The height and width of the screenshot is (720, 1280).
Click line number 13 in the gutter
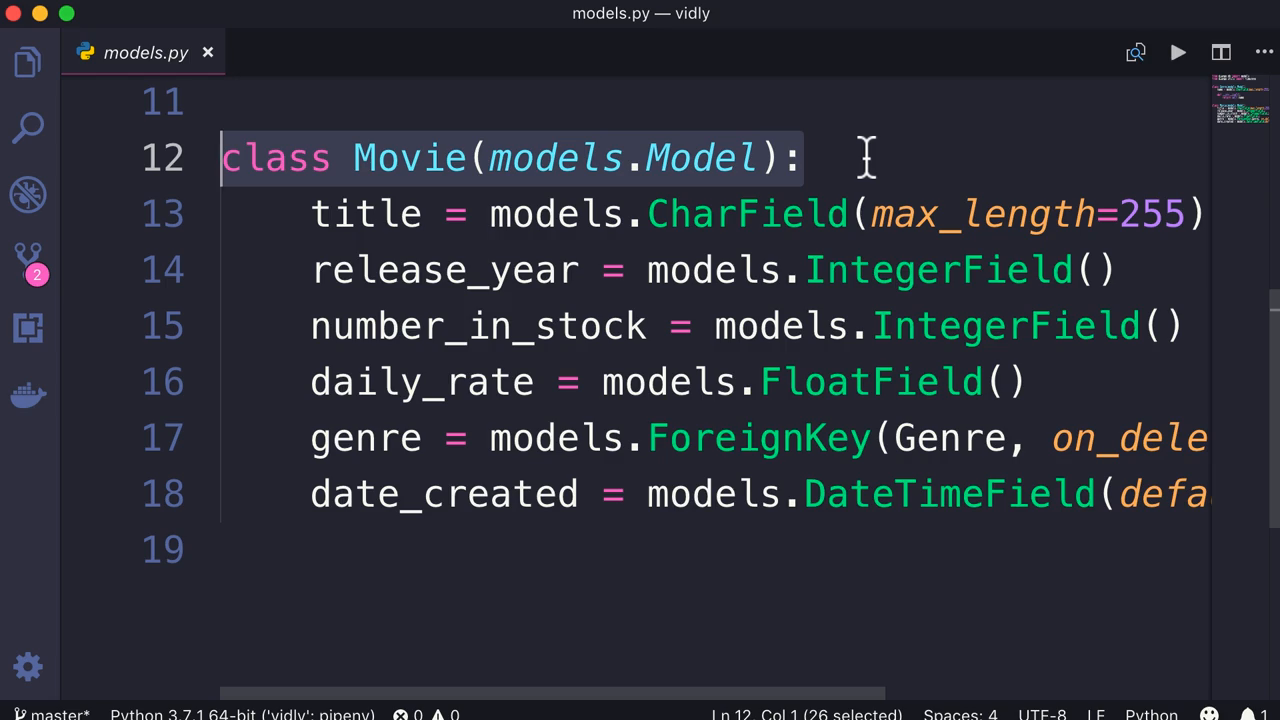tap(163, 214)
